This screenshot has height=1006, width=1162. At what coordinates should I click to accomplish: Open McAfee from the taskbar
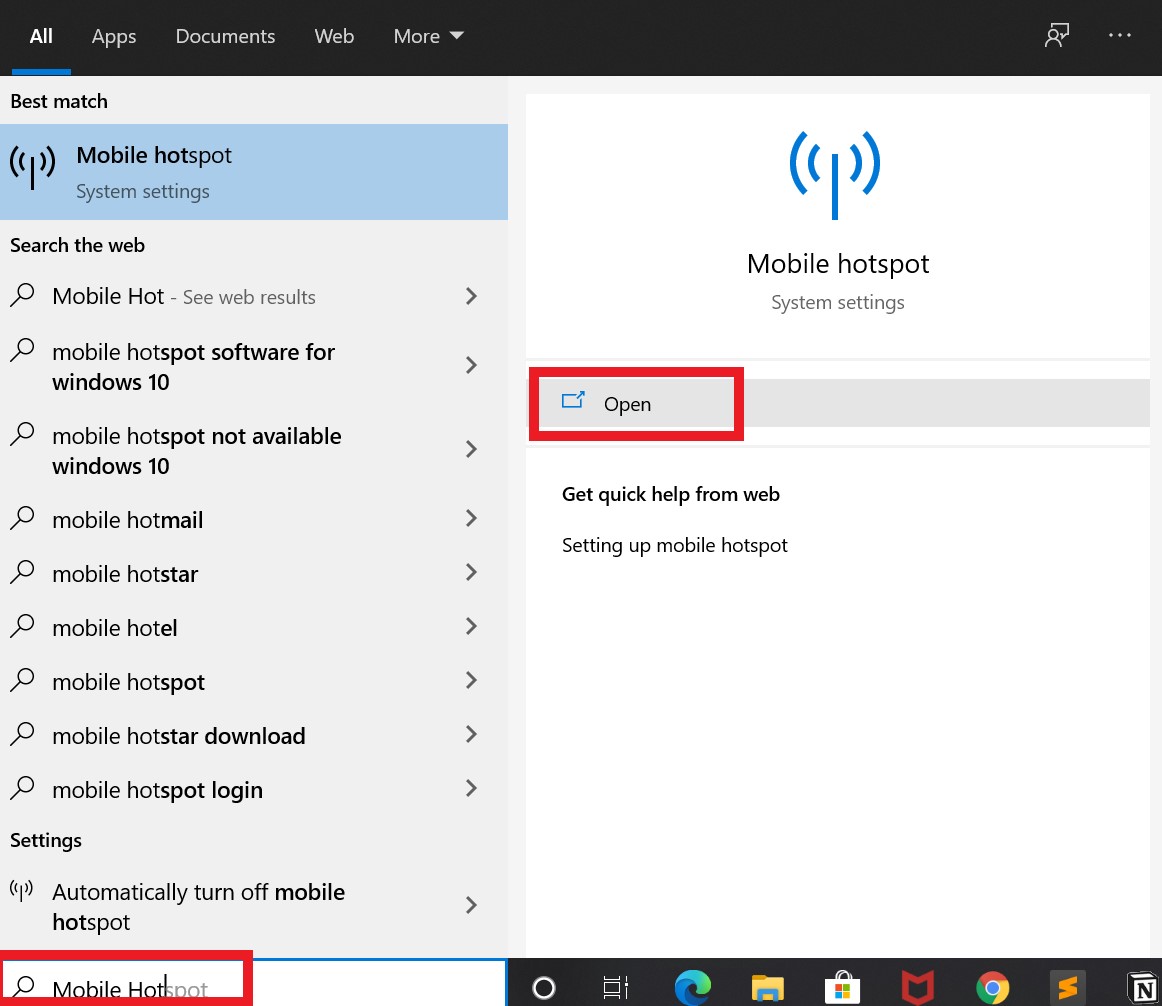pos(917,988)
